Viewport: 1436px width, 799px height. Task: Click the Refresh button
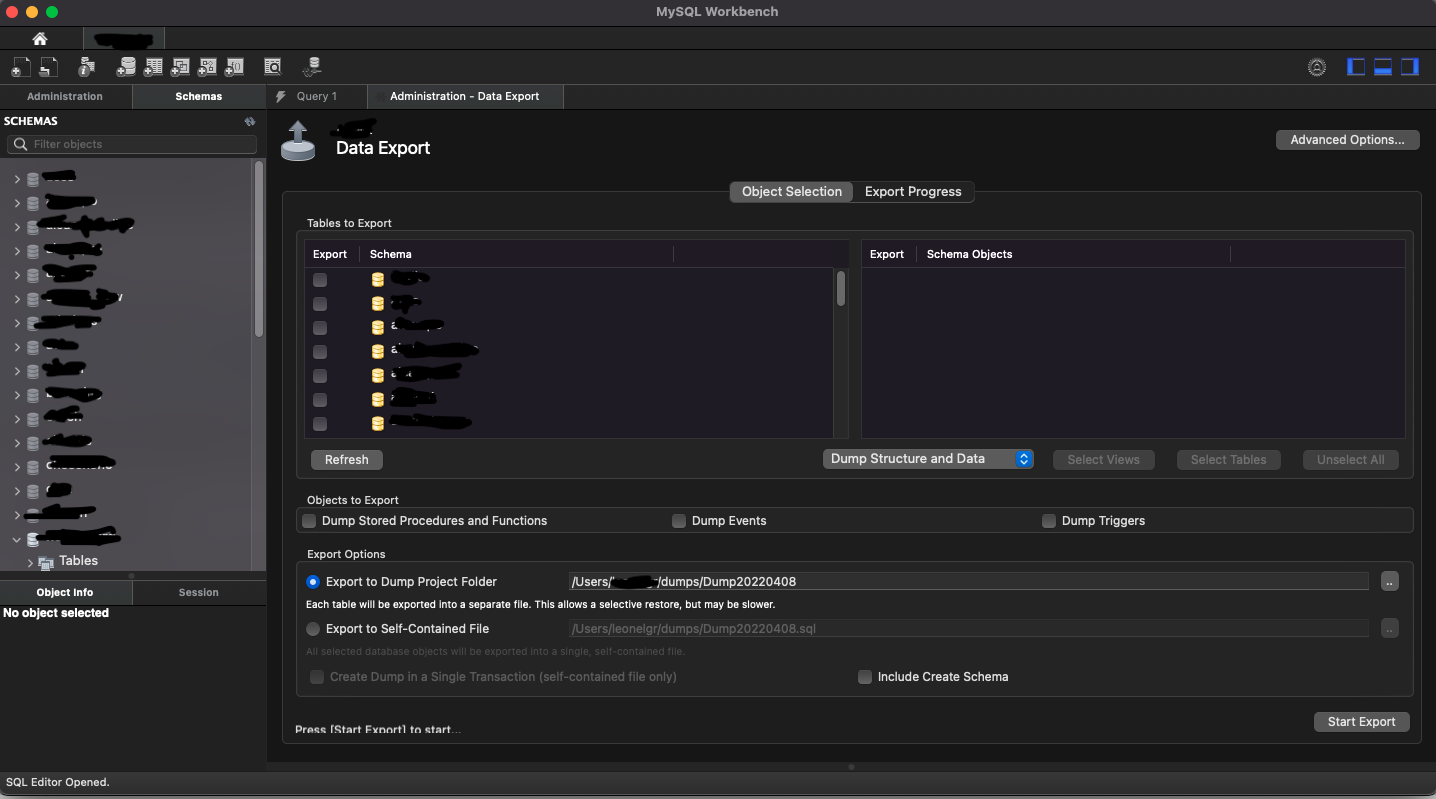[347, 460]
